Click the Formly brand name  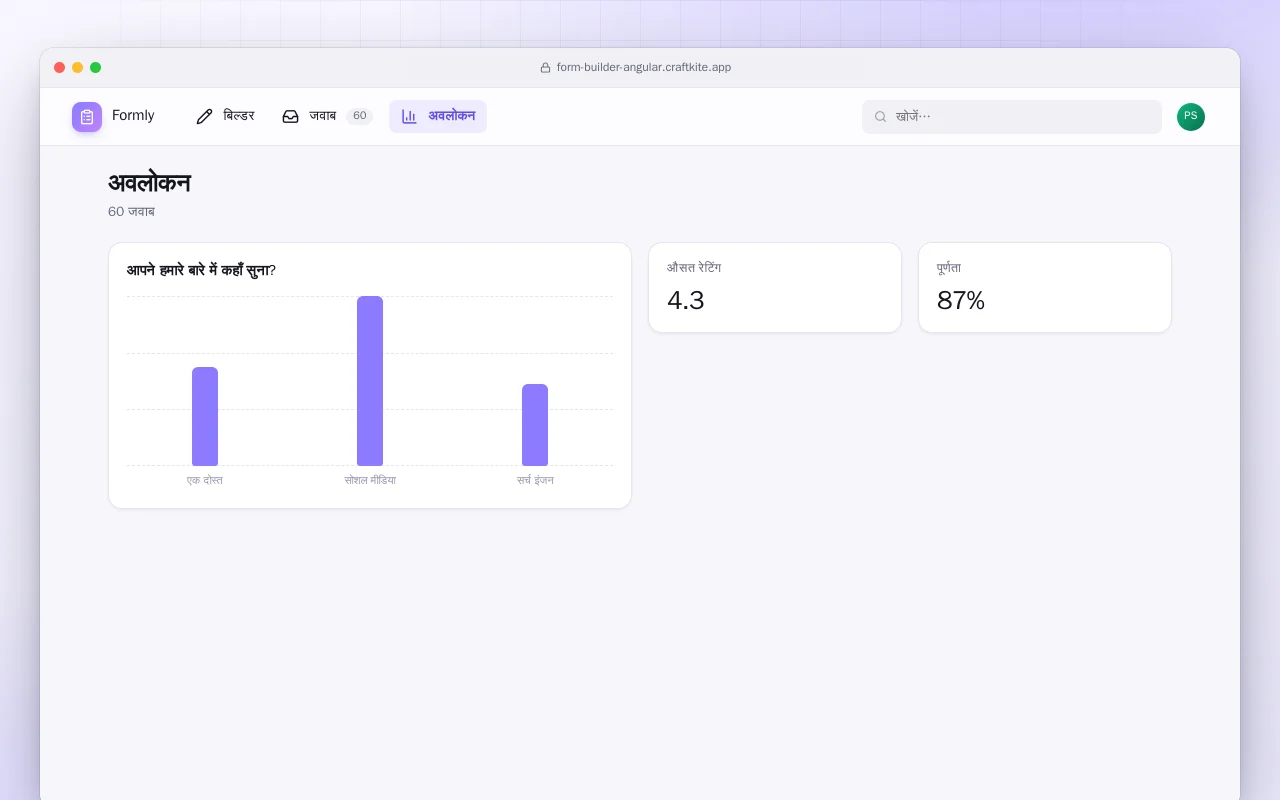133,116
